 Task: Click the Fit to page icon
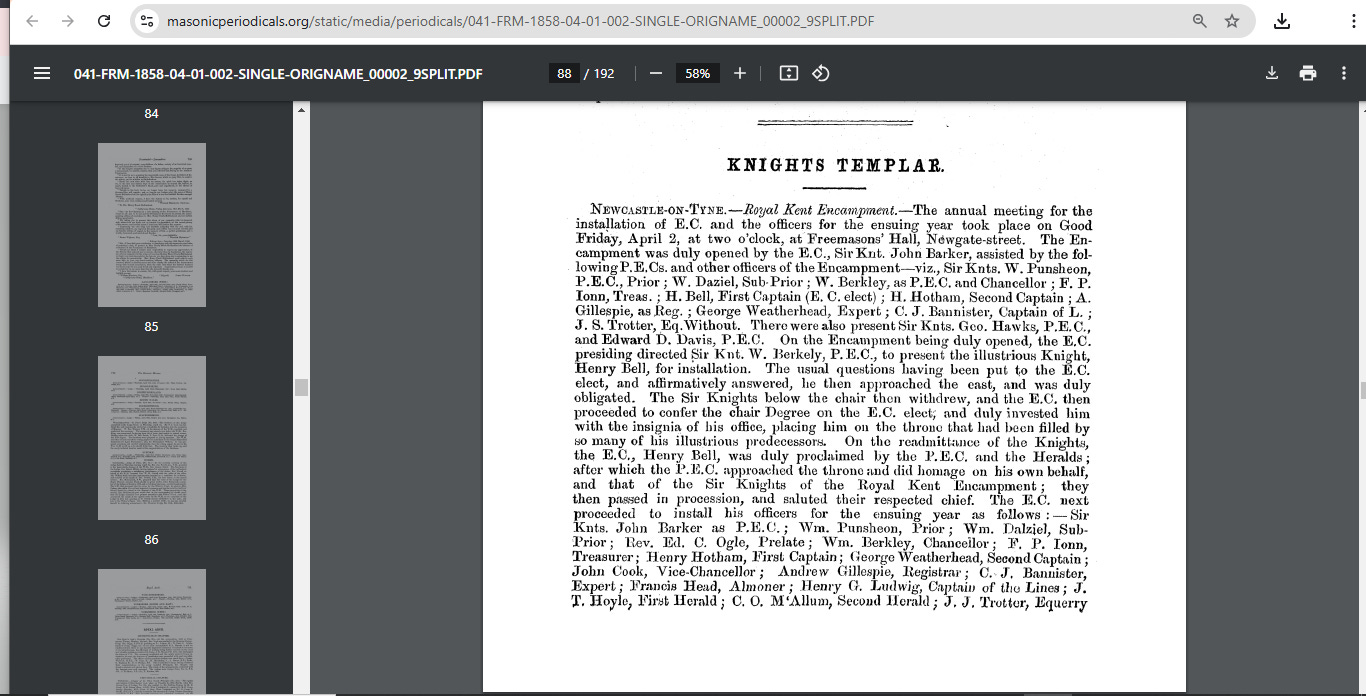(x=788, y=73)
